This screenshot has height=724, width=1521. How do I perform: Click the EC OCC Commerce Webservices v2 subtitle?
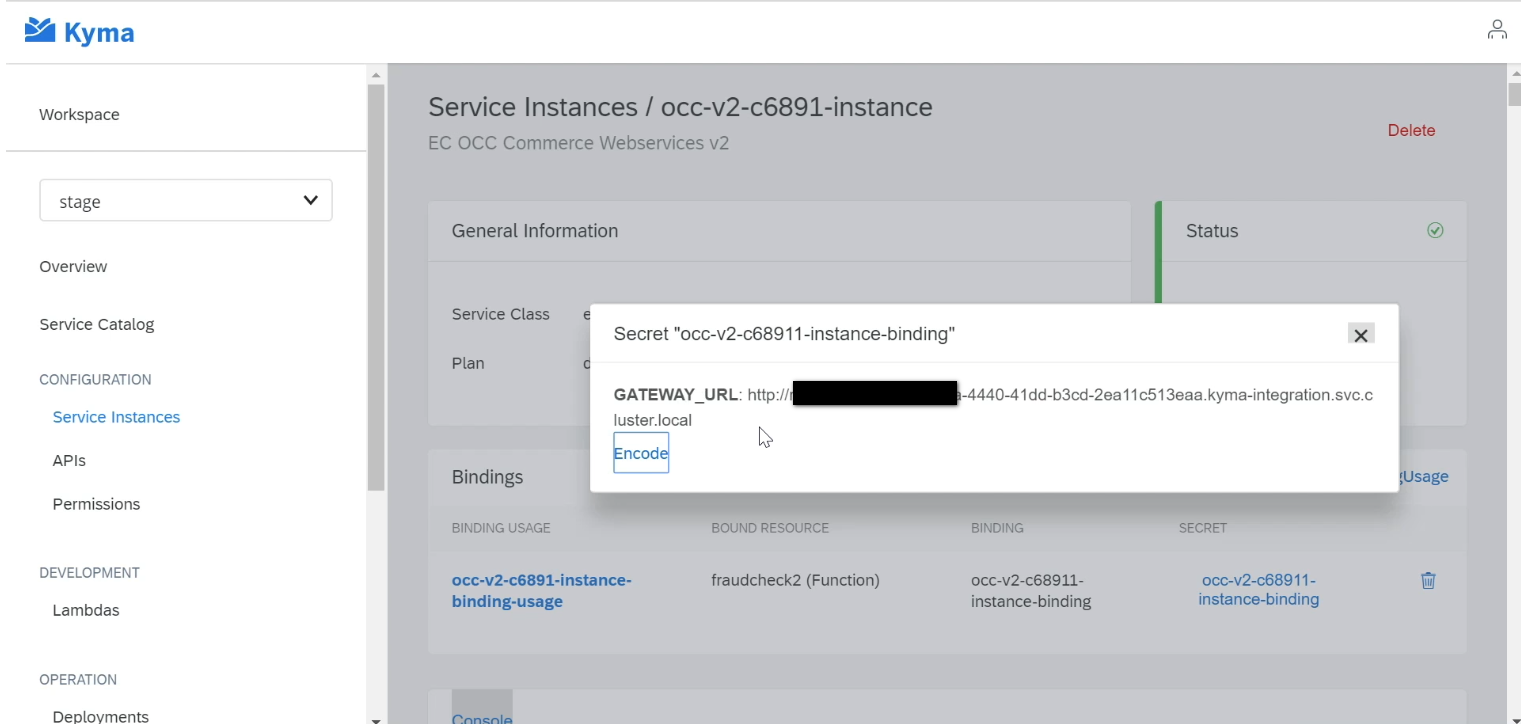(x=578, y=143)
